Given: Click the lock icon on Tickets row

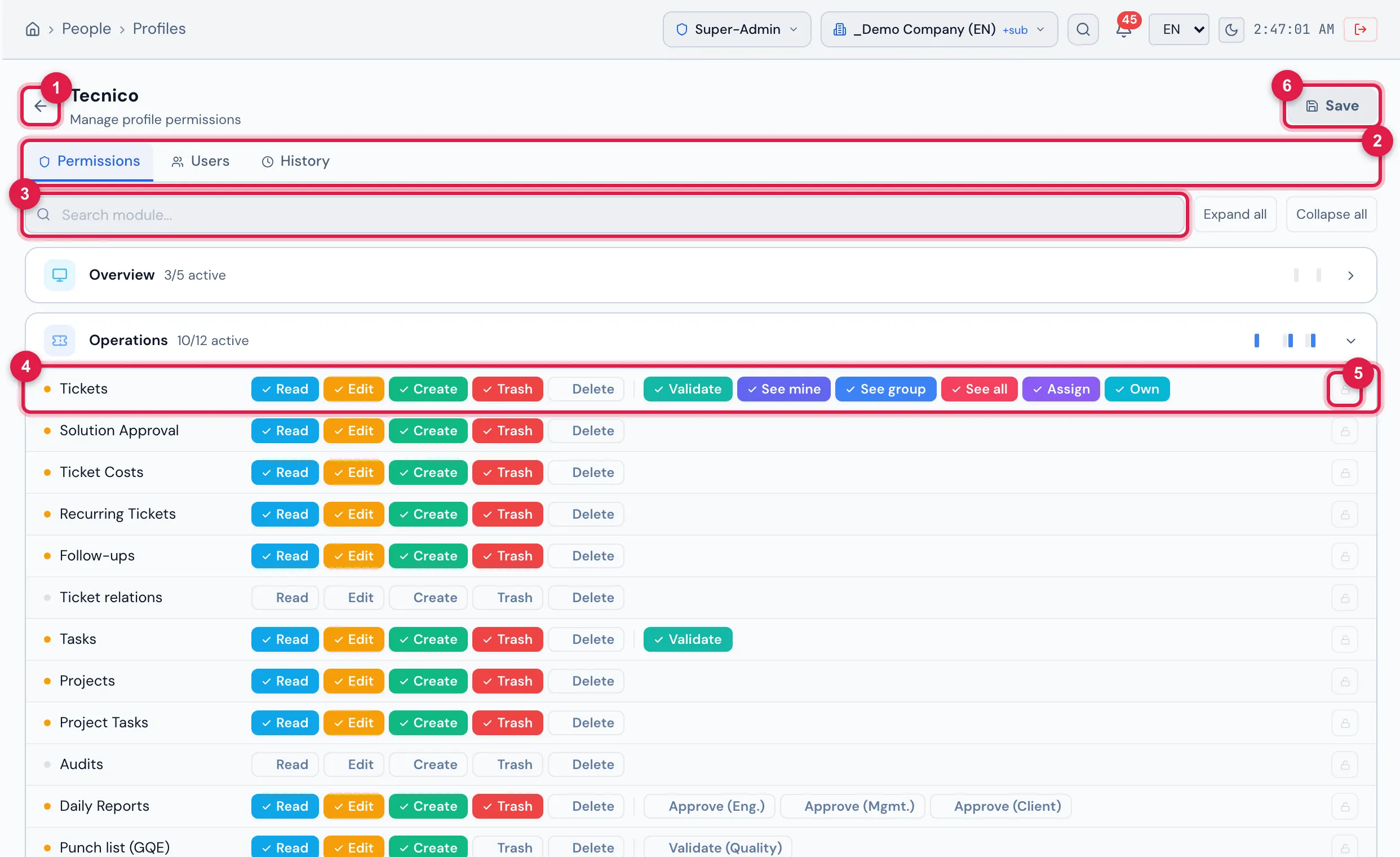Looking at the screenshot, I should point(1345,390).
